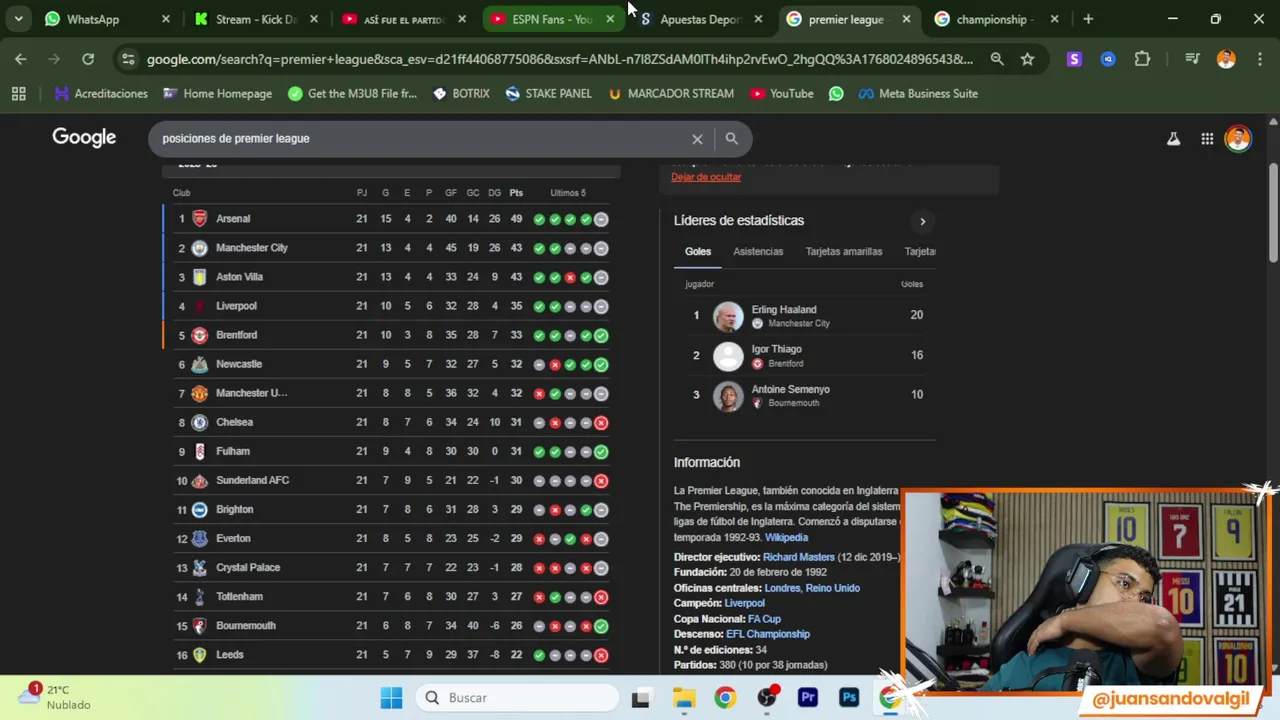Open Chrome three-dot menu
The image size is (1280, 720).
(1259, 59)
